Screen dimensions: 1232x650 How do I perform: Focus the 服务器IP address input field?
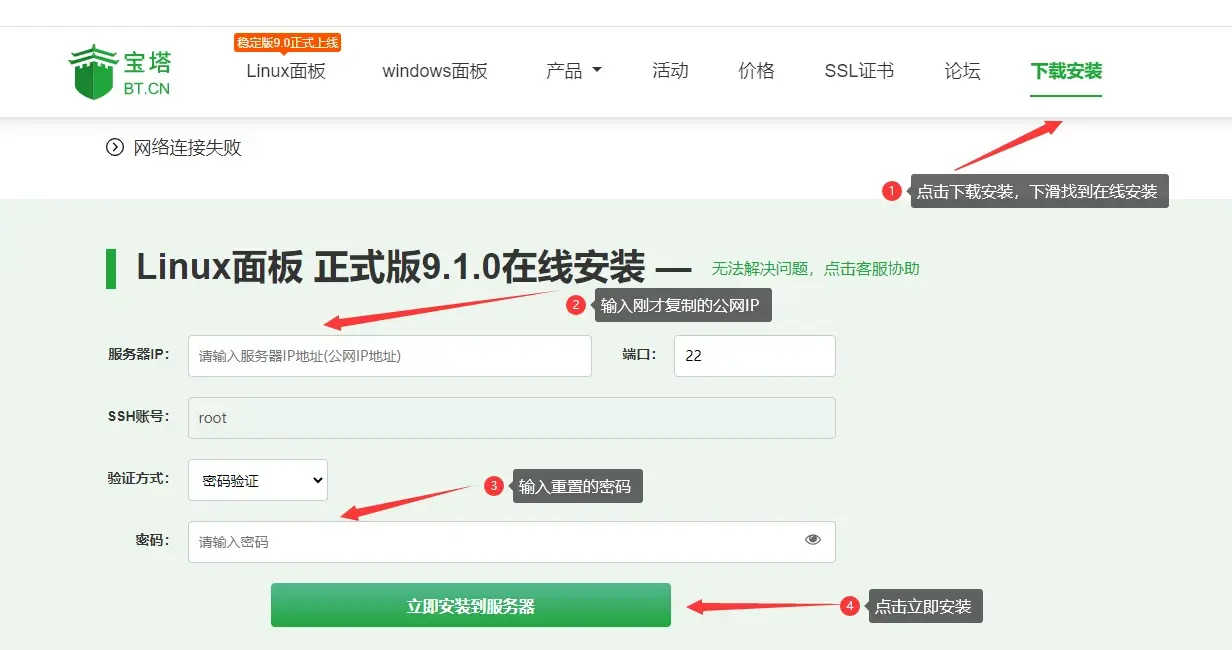[389, 356]
